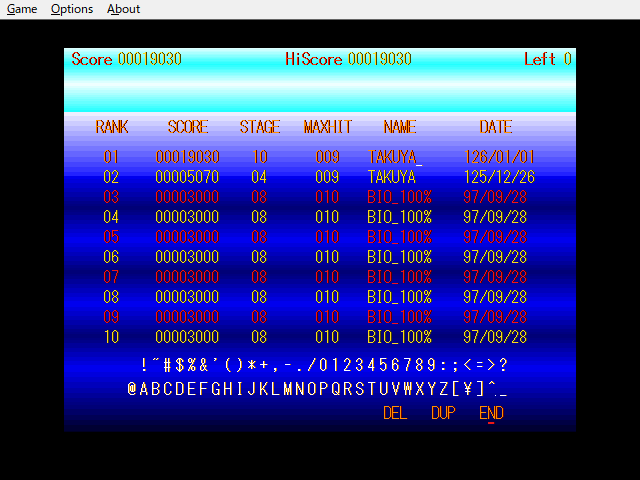
Task: Click the NAME column header
Action: tap(400, 127)
